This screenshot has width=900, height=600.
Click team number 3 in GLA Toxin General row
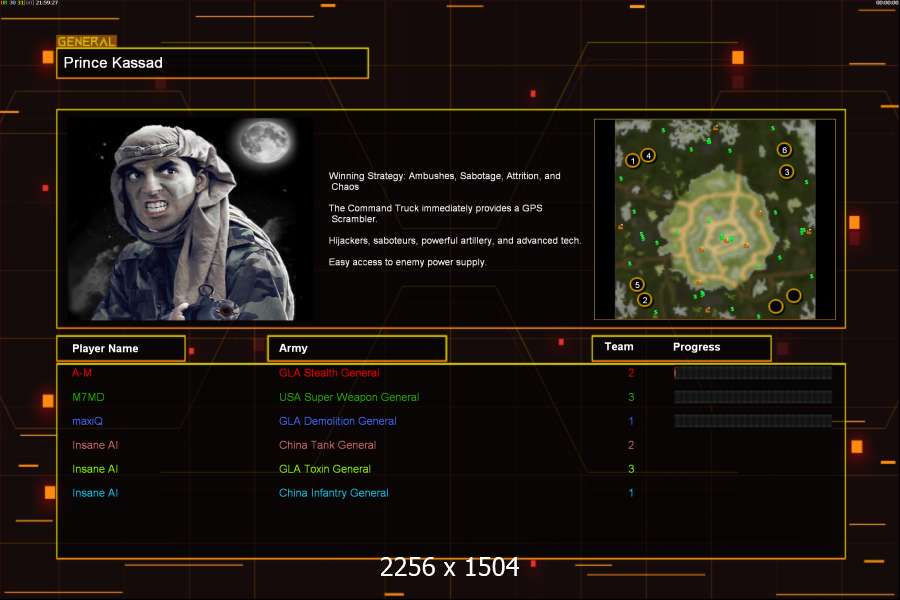click(631, 469)
